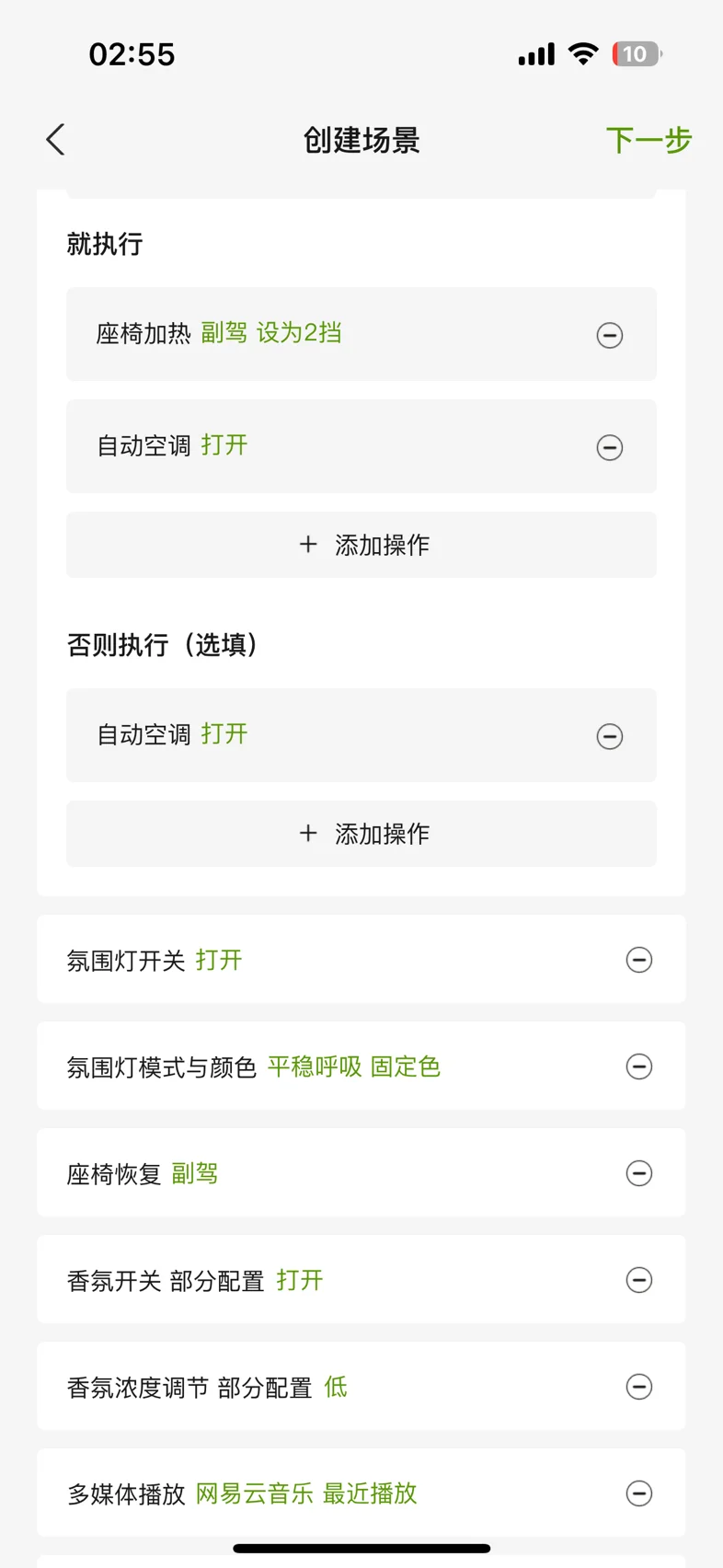Remove 自动空调 under 否则执行

[x=610, y=736]
